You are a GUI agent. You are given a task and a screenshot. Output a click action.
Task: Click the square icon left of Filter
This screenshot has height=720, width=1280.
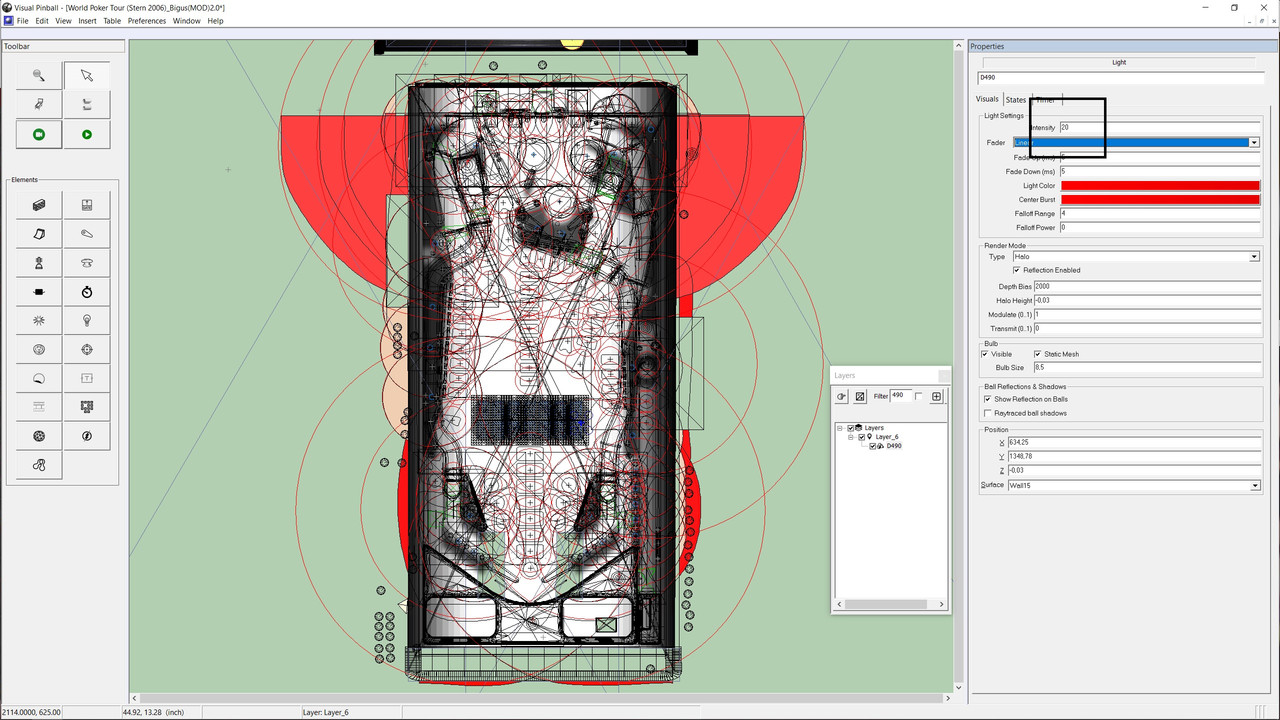point(860,397)
